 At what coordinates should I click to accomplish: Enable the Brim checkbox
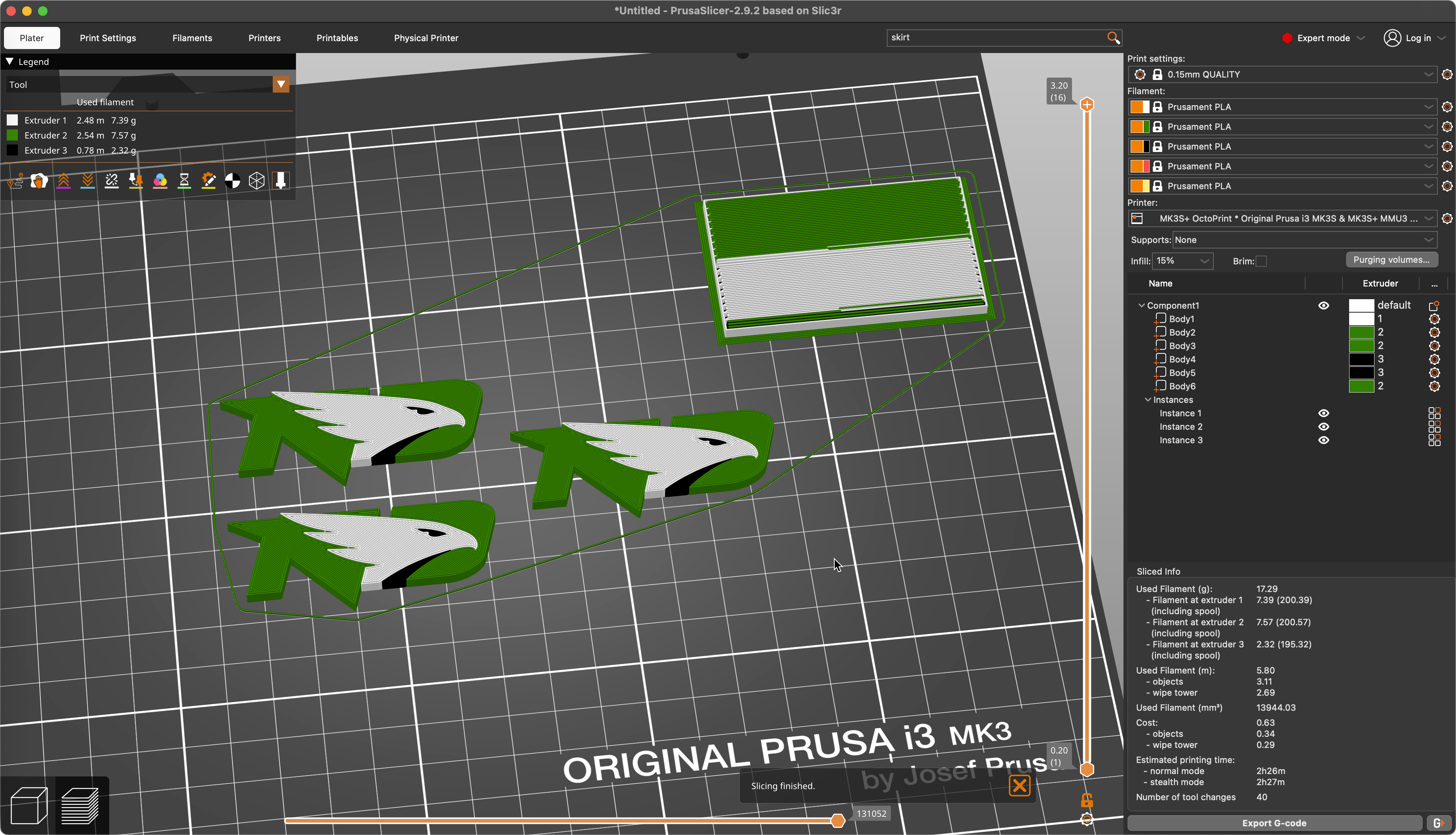[x=1261, y=262]
